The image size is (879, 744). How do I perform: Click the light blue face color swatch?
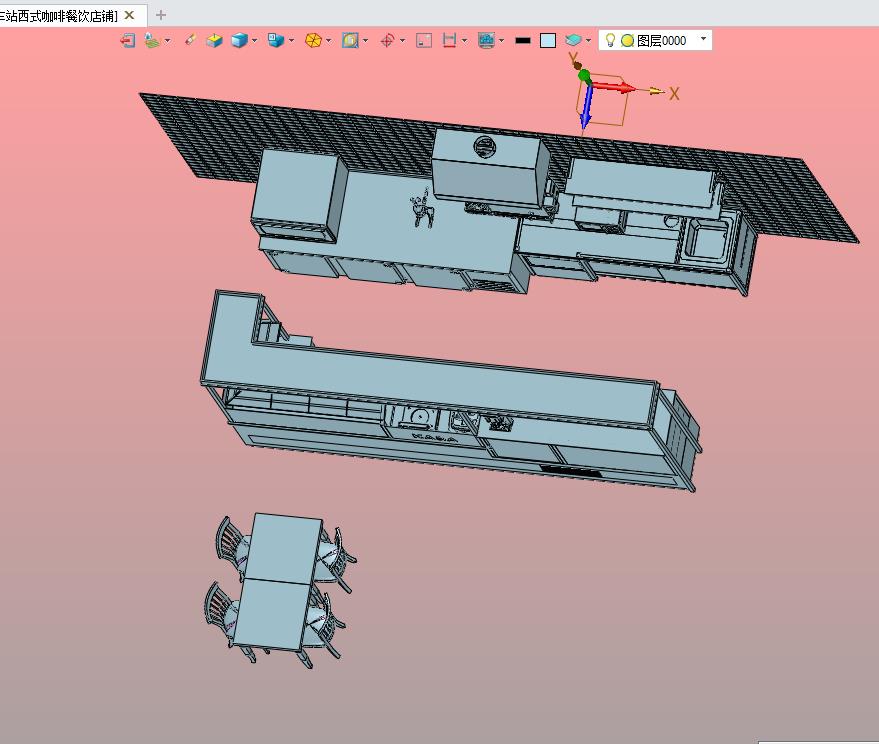click(x=548, y=40)
